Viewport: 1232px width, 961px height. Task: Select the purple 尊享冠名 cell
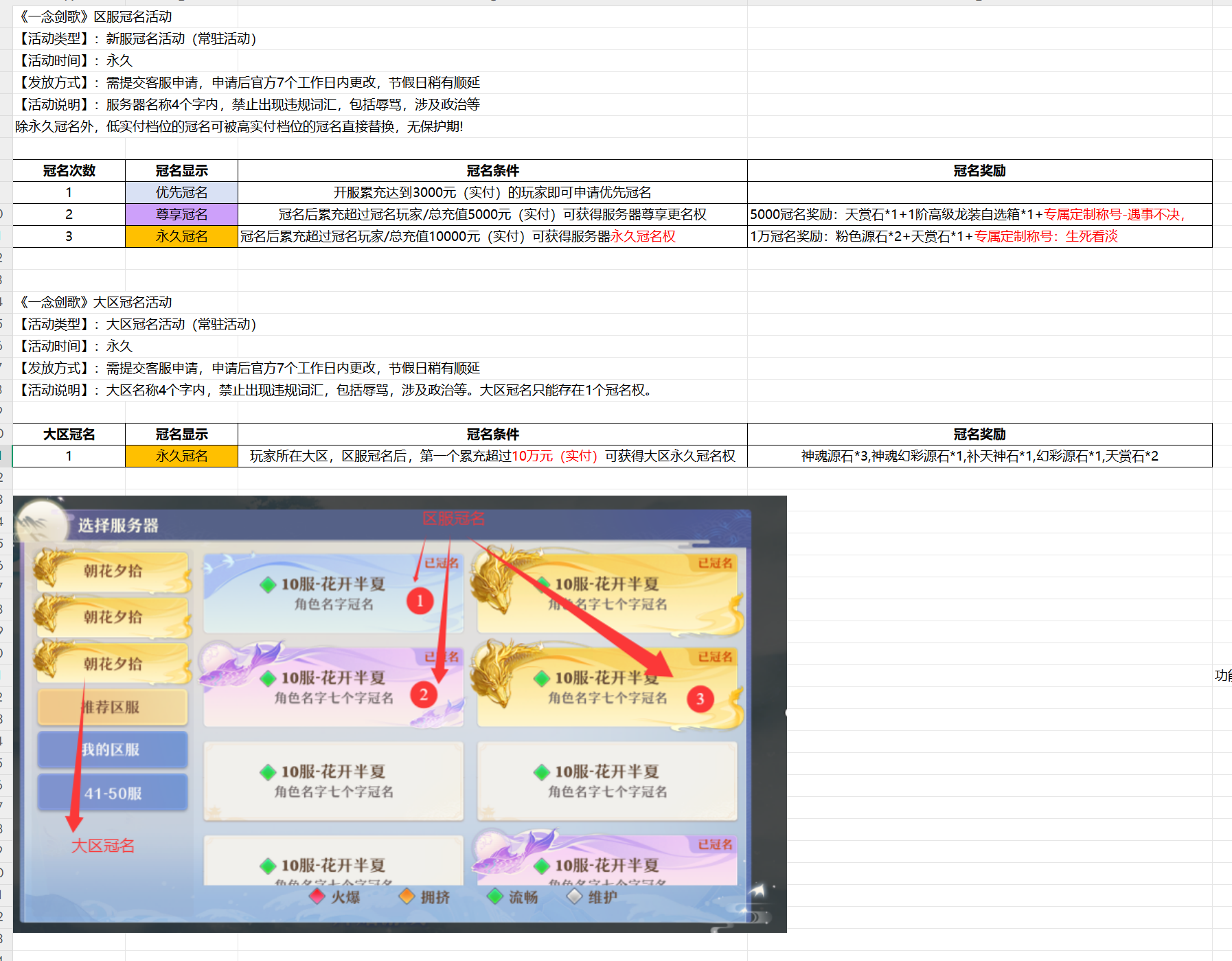point(181,214)
